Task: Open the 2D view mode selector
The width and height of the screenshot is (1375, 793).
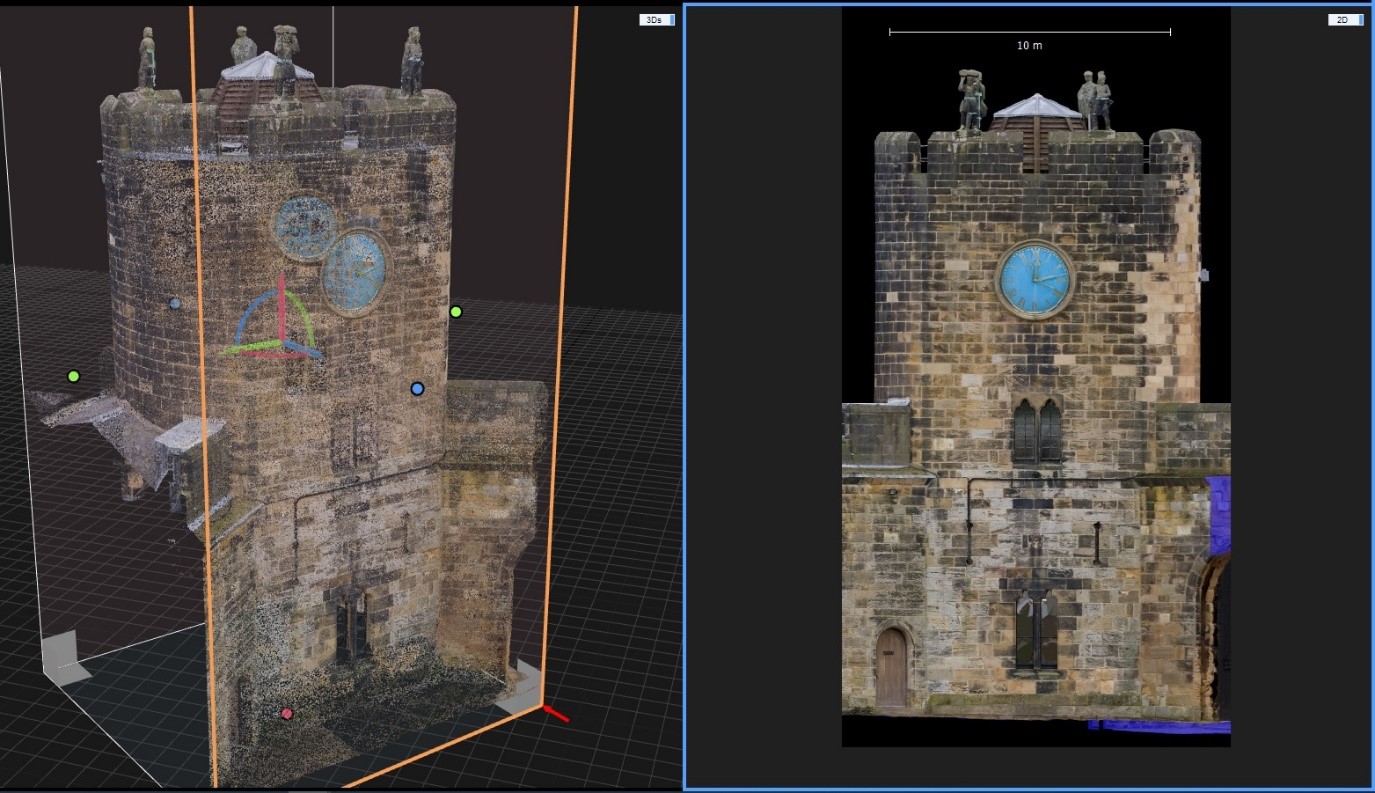Action: pos(1344,19)
